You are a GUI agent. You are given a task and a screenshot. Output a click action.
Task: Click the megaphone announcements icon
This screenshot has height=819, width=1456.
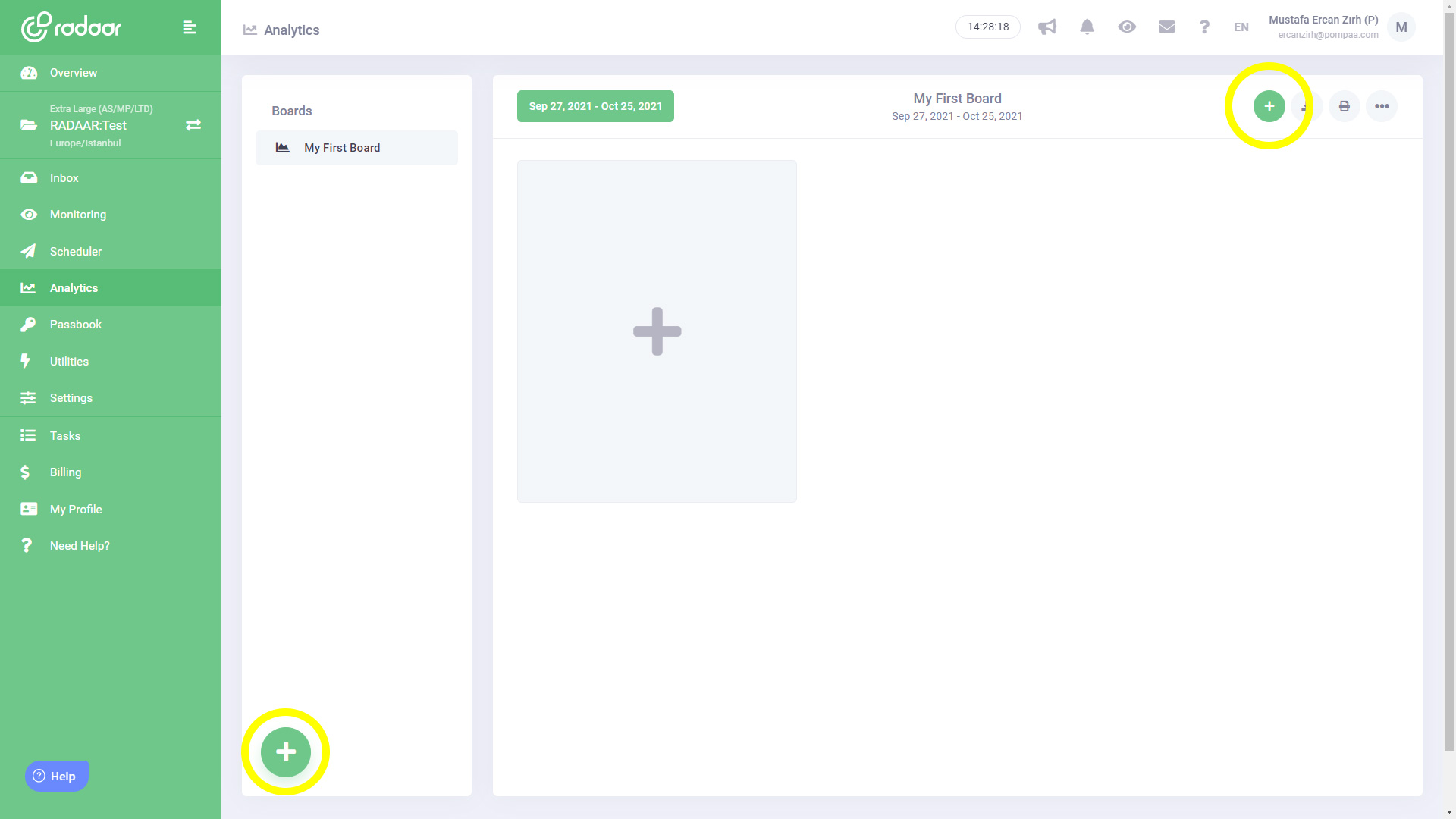point(1046,27)
